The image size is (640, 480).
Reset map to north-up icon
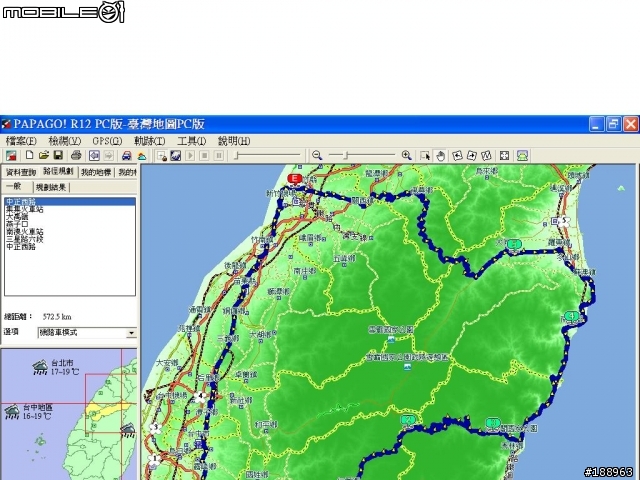pyautogui.click(x=486, y=156)
